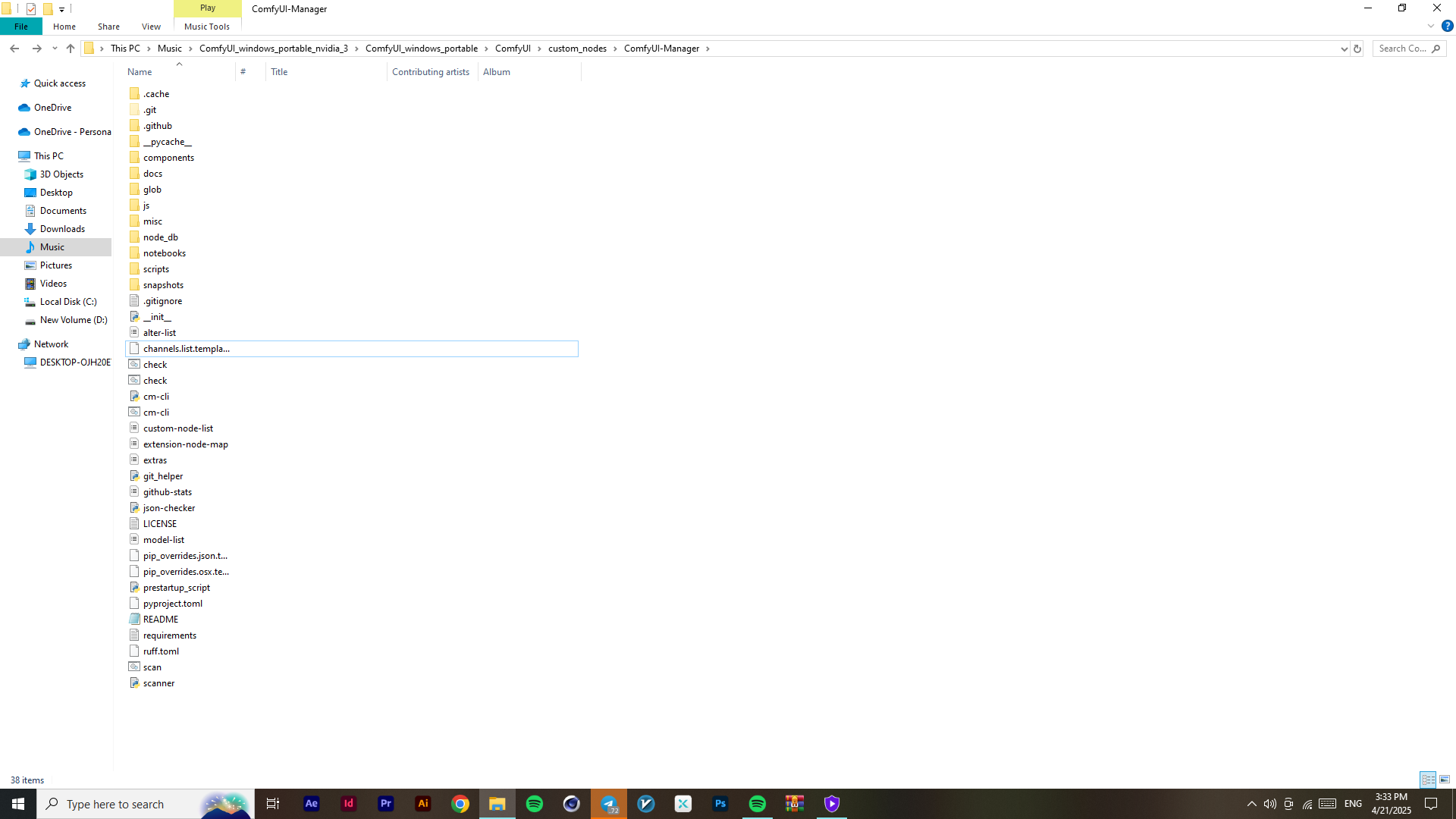Open the Help question mark icon

(1447, 26)
